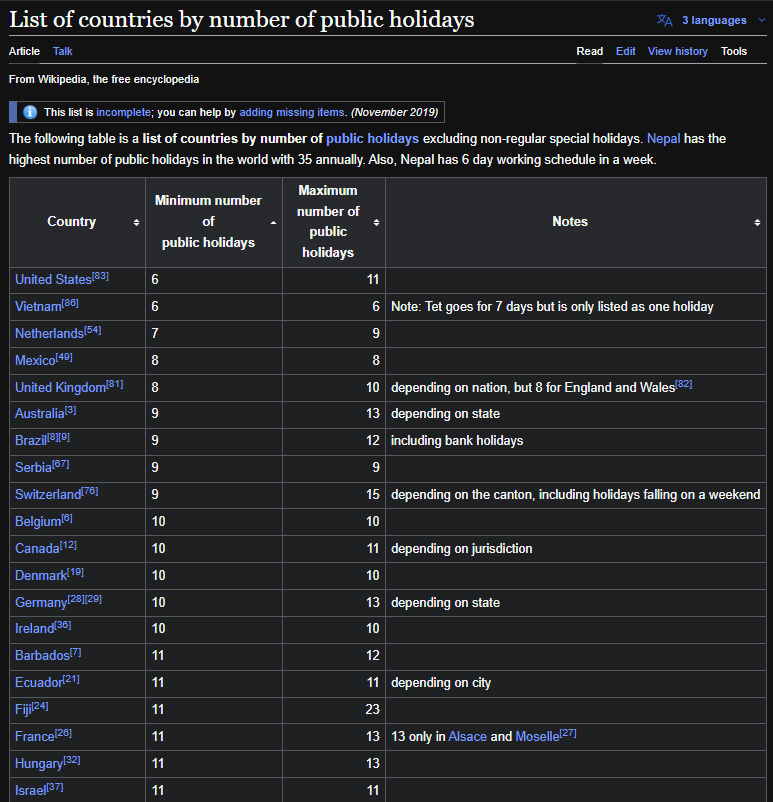This screenshot has height=802, width=773.
Task: Open the Vietnam country link
Action: [38, 306]
